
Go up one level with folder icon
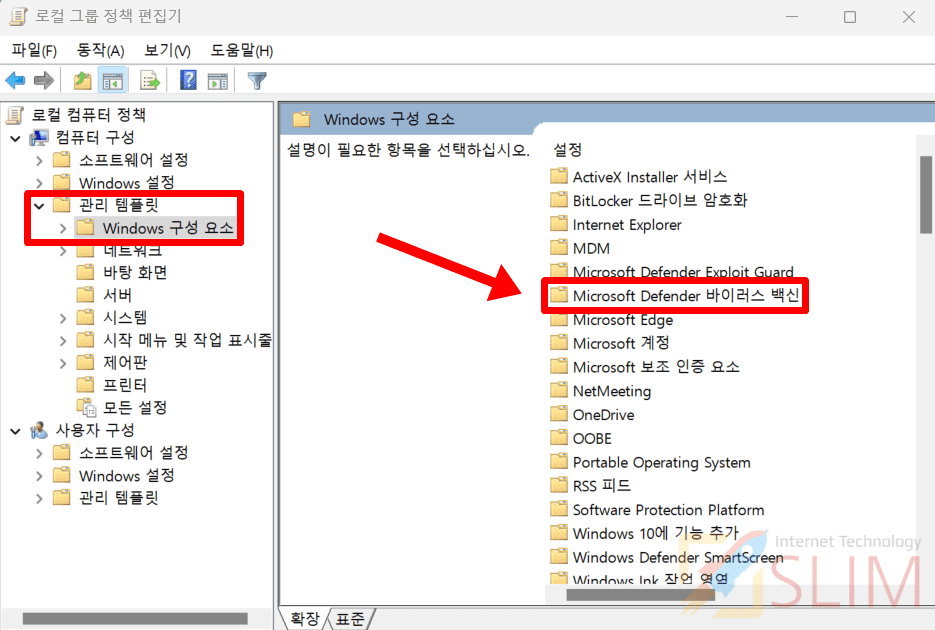coord(82,80)
